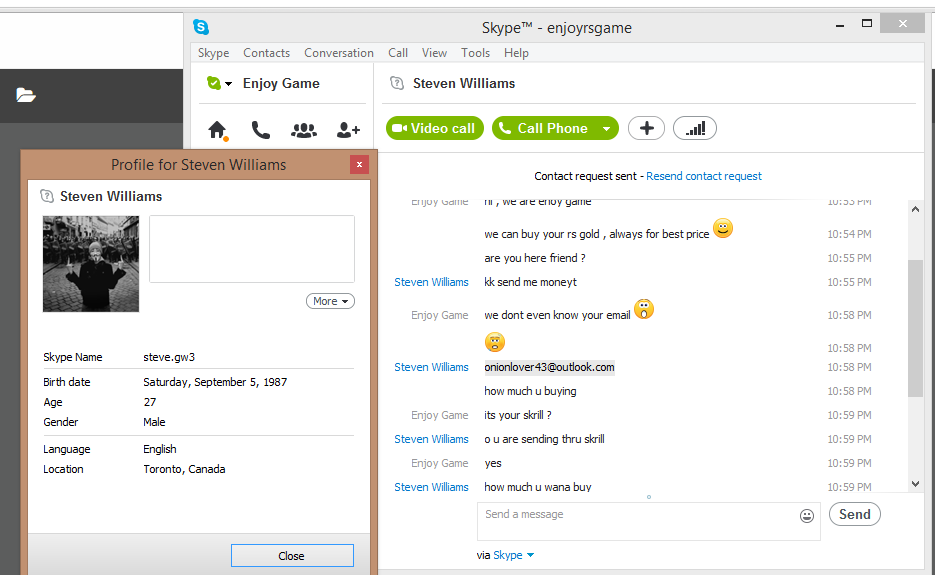The width and height of the screenshot is (935, 575).
Task: Open the Conversation menu
Action: pyautogui.click(x=339, y=52)
